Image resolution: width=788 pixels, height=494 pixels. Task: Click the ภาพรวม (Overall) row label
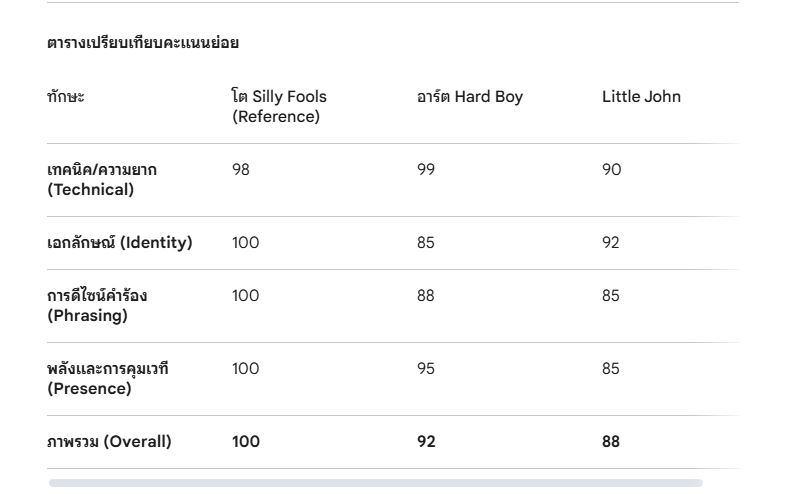pyautogui.click(x=109, y=442)
